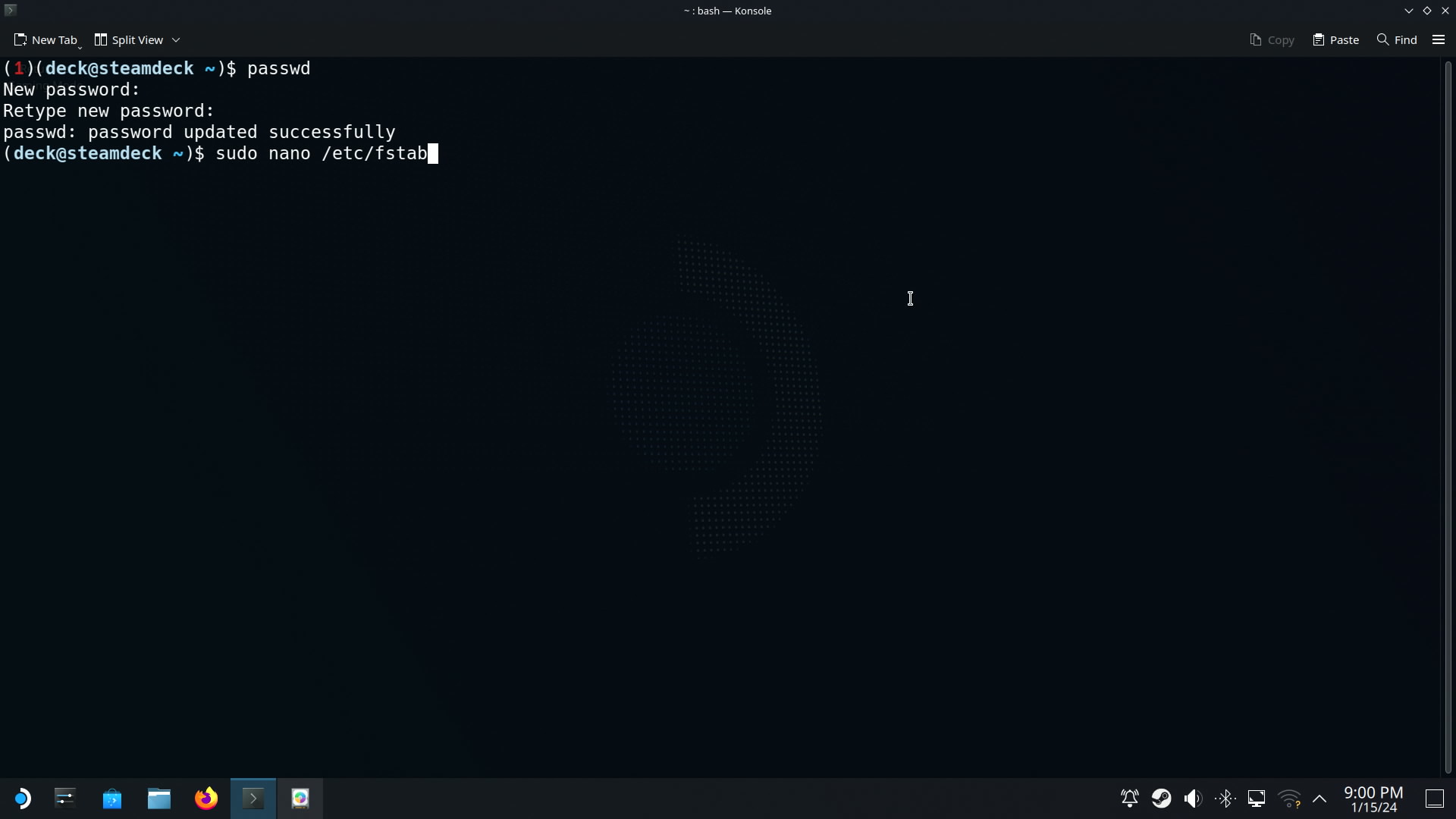Select the Konsole taskbar entry
1456x819 pixels.
pos(253,799)
